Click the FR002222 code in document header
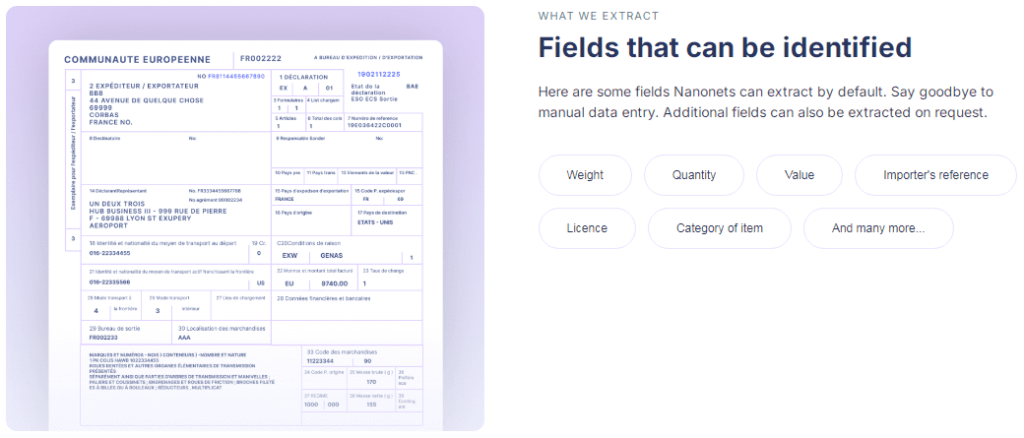1024x438 pixels. (262, 59)
